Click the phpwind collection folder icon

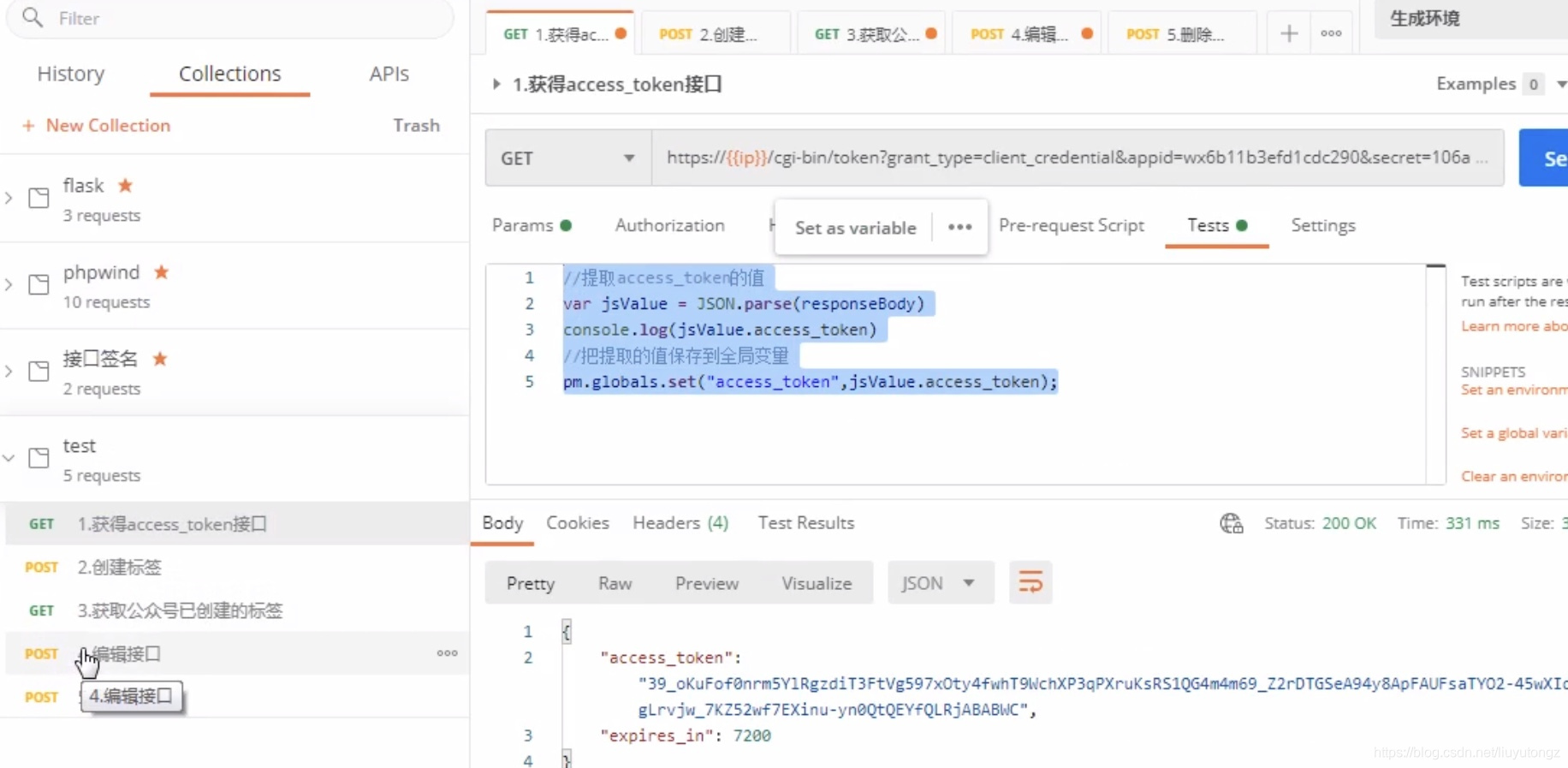39,284
